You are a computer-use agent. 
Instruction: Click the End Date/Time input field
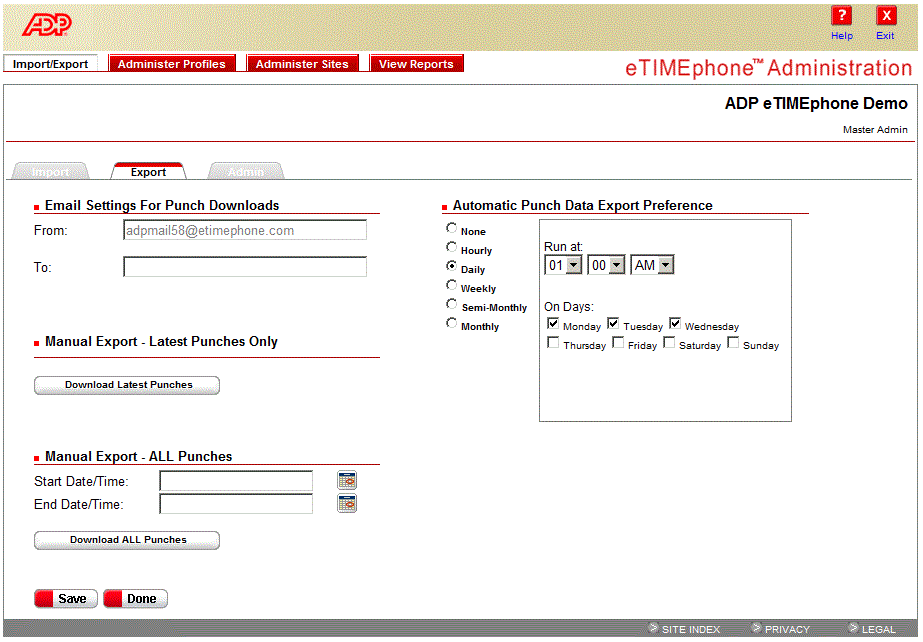click(236, 504)
